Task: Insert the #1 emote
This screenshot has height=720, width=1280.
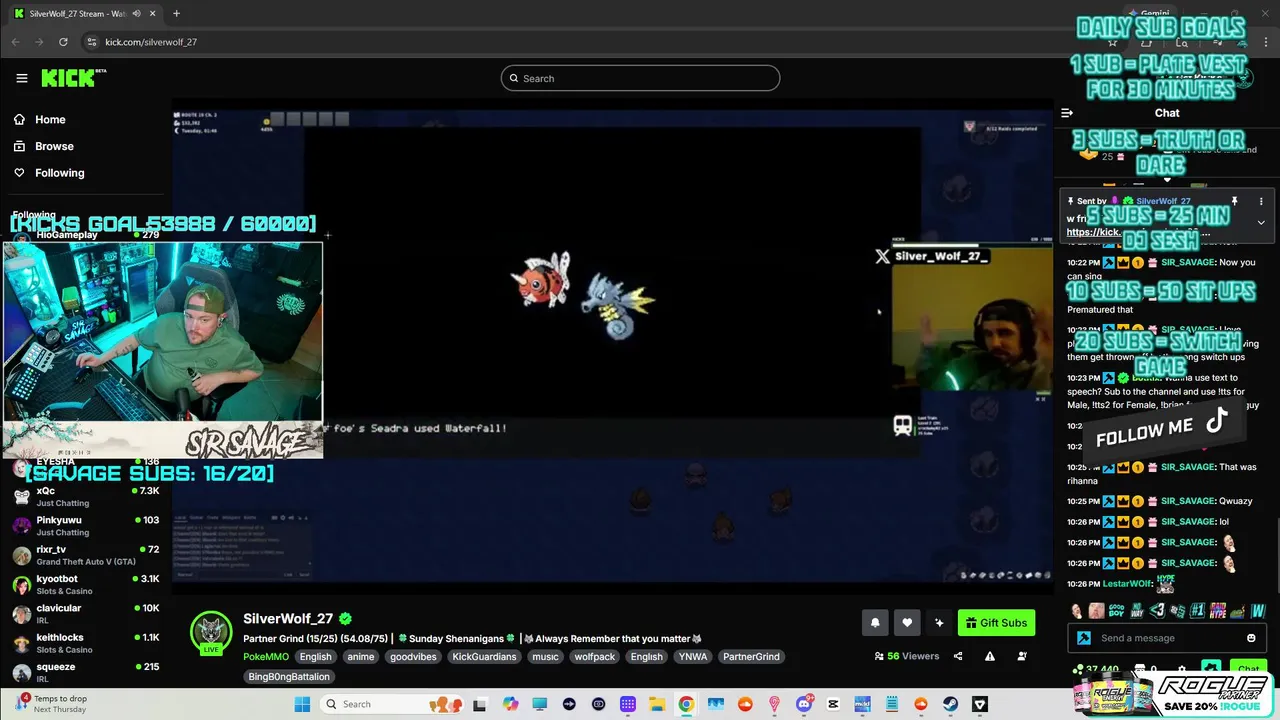Action: (x=1197, y=611)
